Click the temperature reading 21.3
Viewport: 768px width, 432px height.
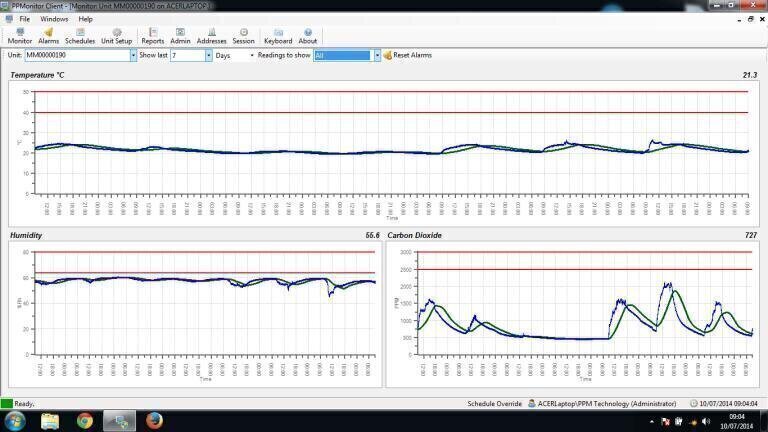click(749, 75)
